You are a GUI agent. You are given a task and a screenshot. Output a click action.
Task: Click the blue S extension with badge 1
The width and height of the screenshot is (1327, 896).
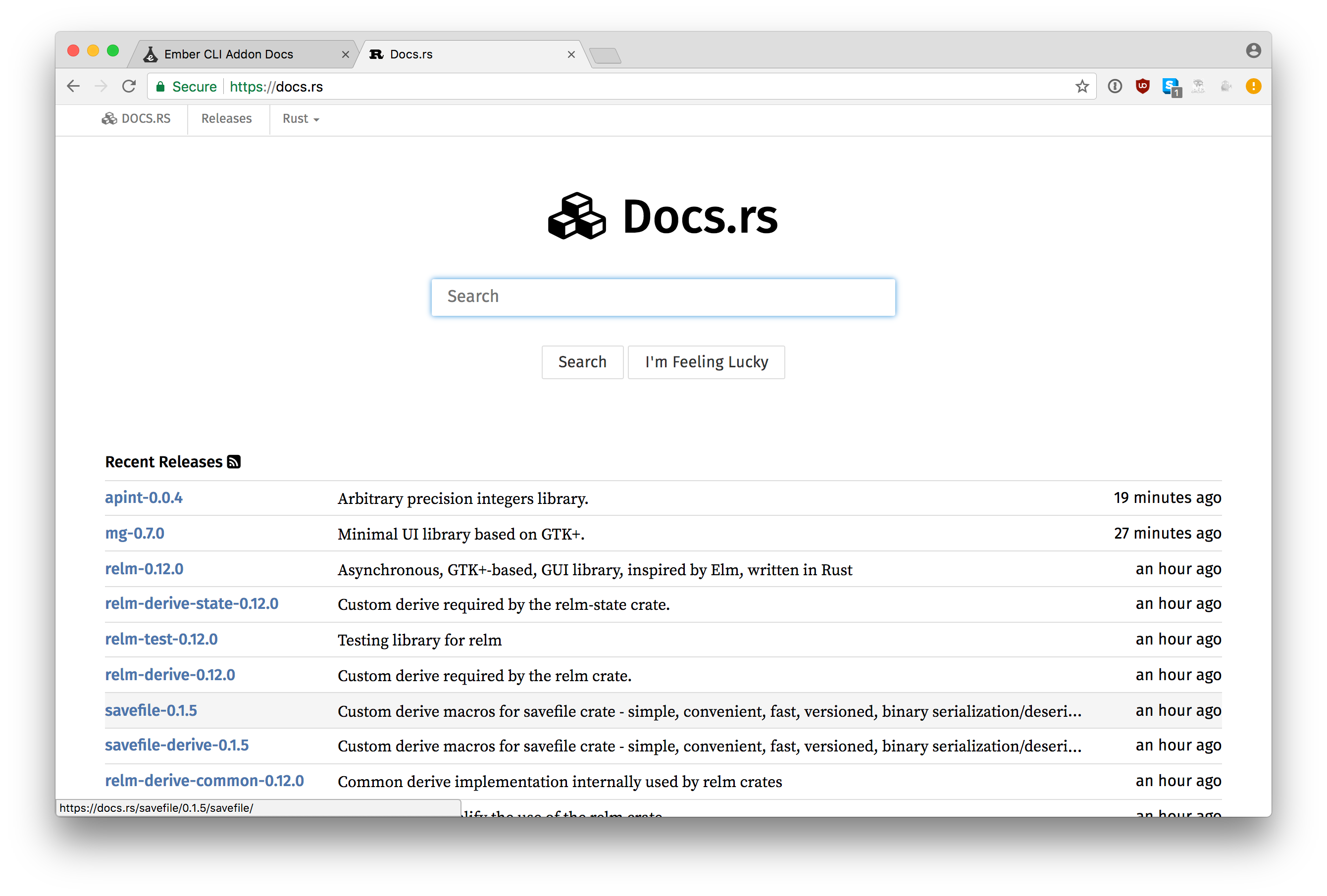(x=1171, y=86)
